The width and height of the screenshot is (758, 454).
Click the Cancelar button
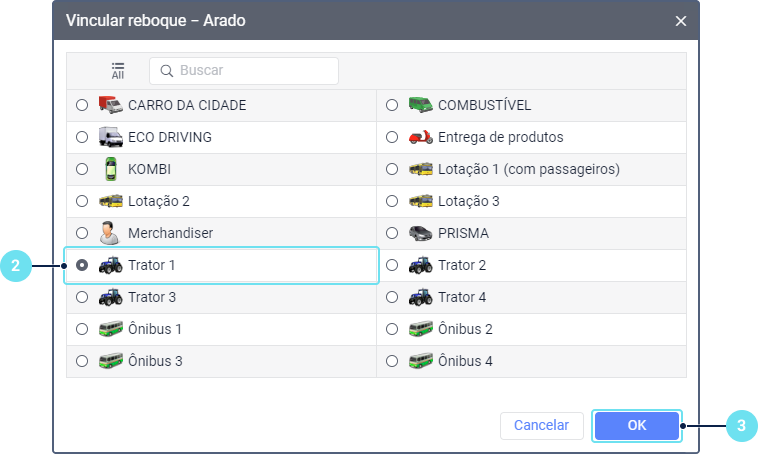(x=541, y=425)
